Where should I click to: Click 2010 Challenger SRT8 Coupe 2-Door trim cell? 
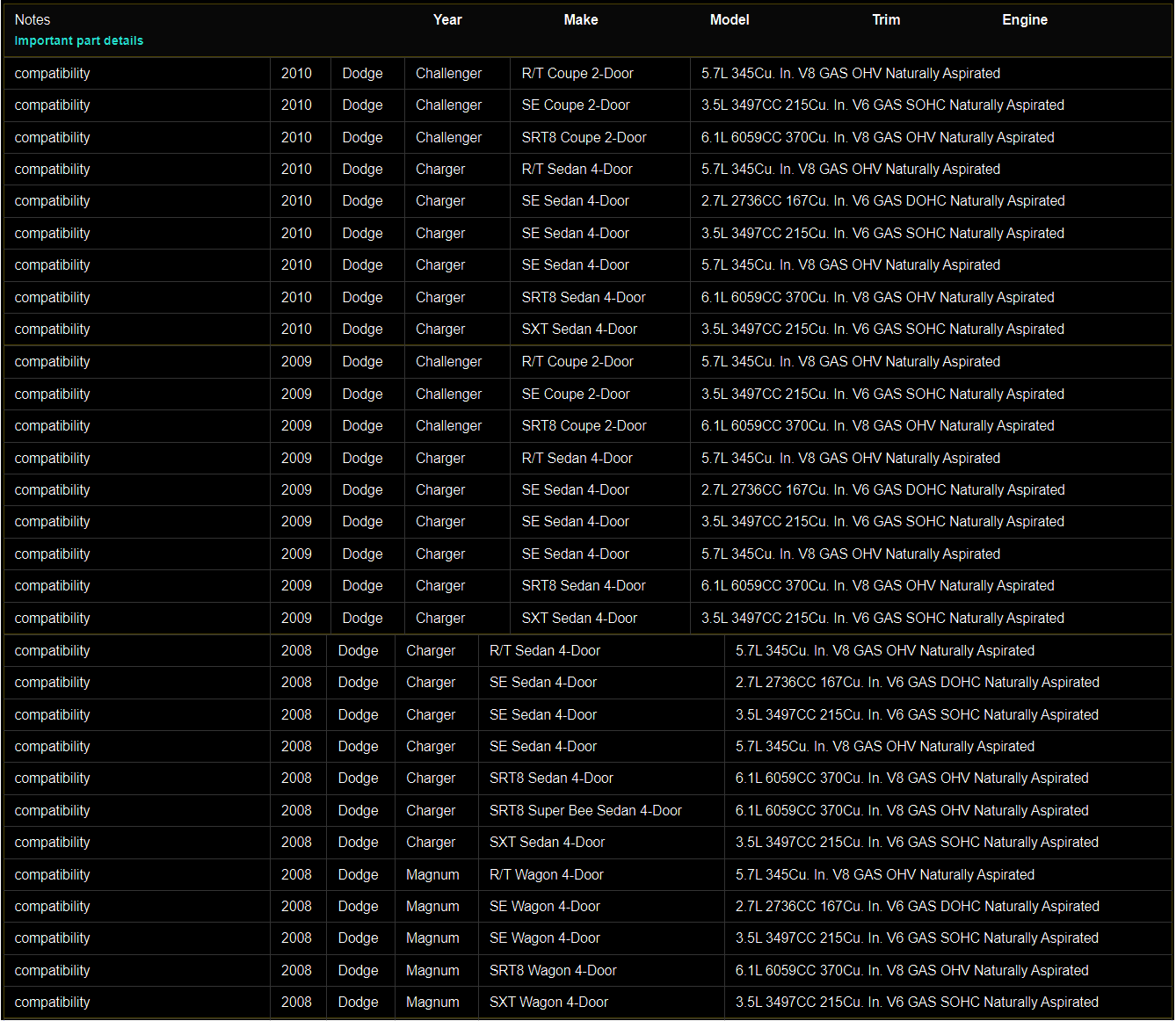point(584,137)
